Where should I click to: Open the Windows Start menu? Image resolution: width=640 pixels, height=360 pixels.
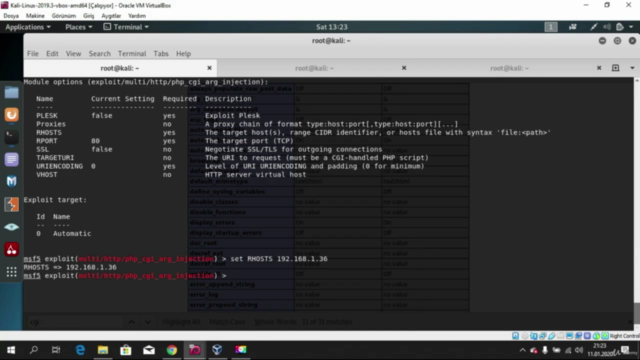click(11, 350)
